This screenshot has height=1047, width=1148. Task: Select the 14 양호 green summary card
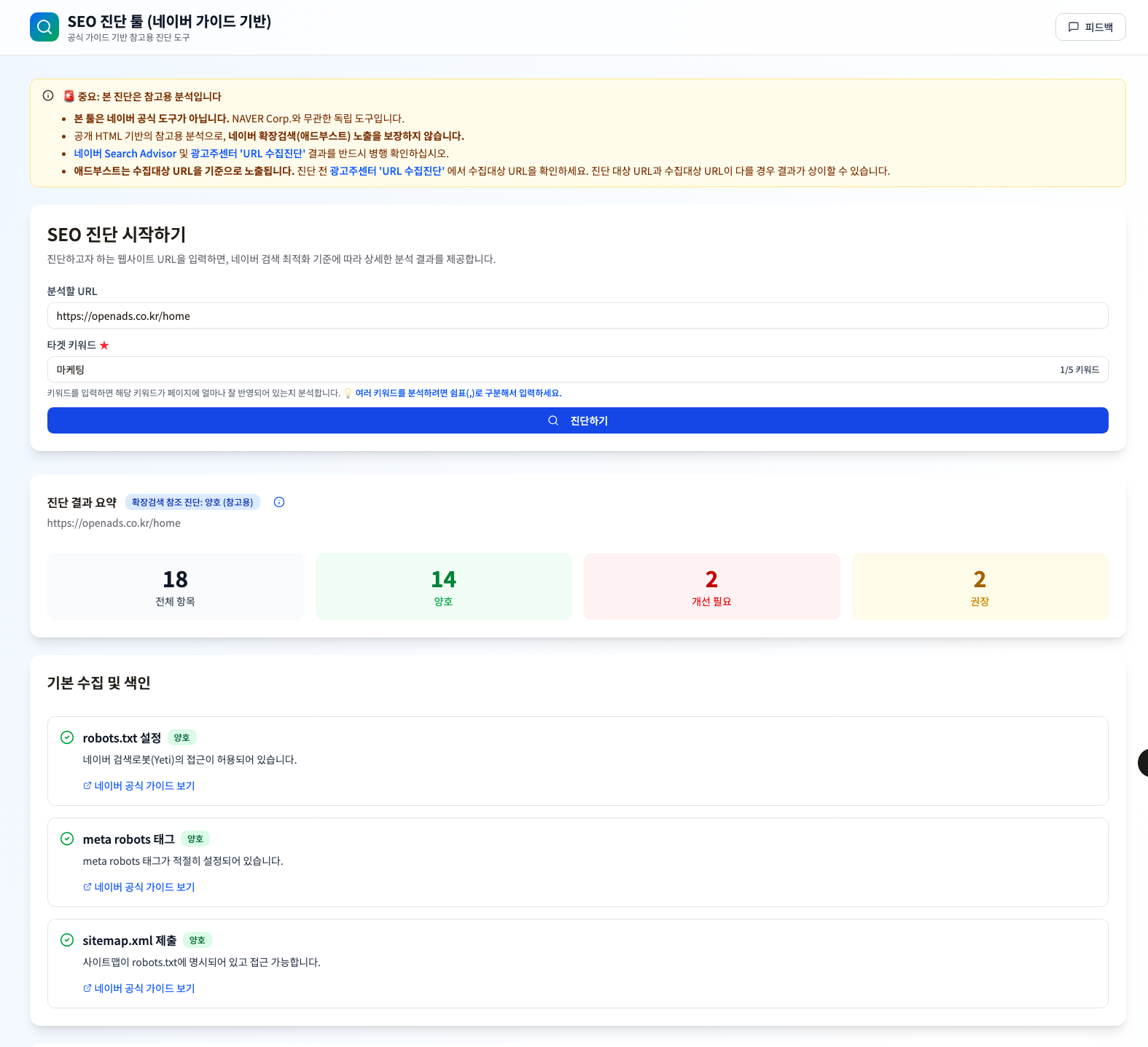443,587
